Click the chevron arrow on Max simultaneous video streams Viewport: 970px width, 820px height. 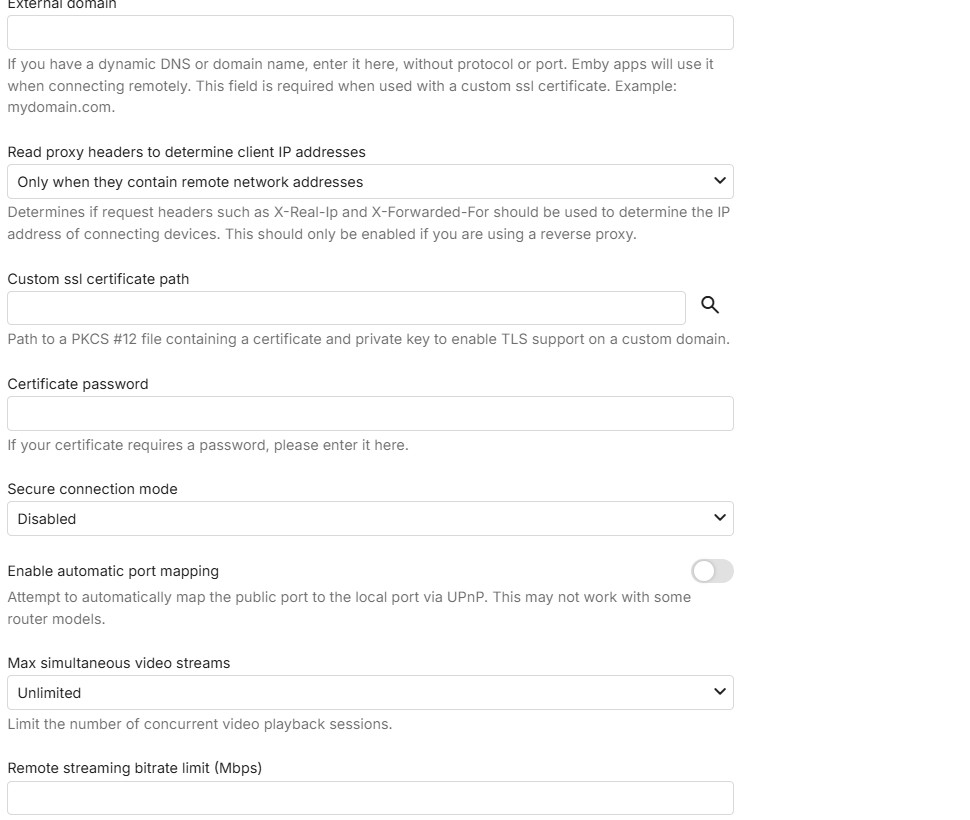[719, 692]
